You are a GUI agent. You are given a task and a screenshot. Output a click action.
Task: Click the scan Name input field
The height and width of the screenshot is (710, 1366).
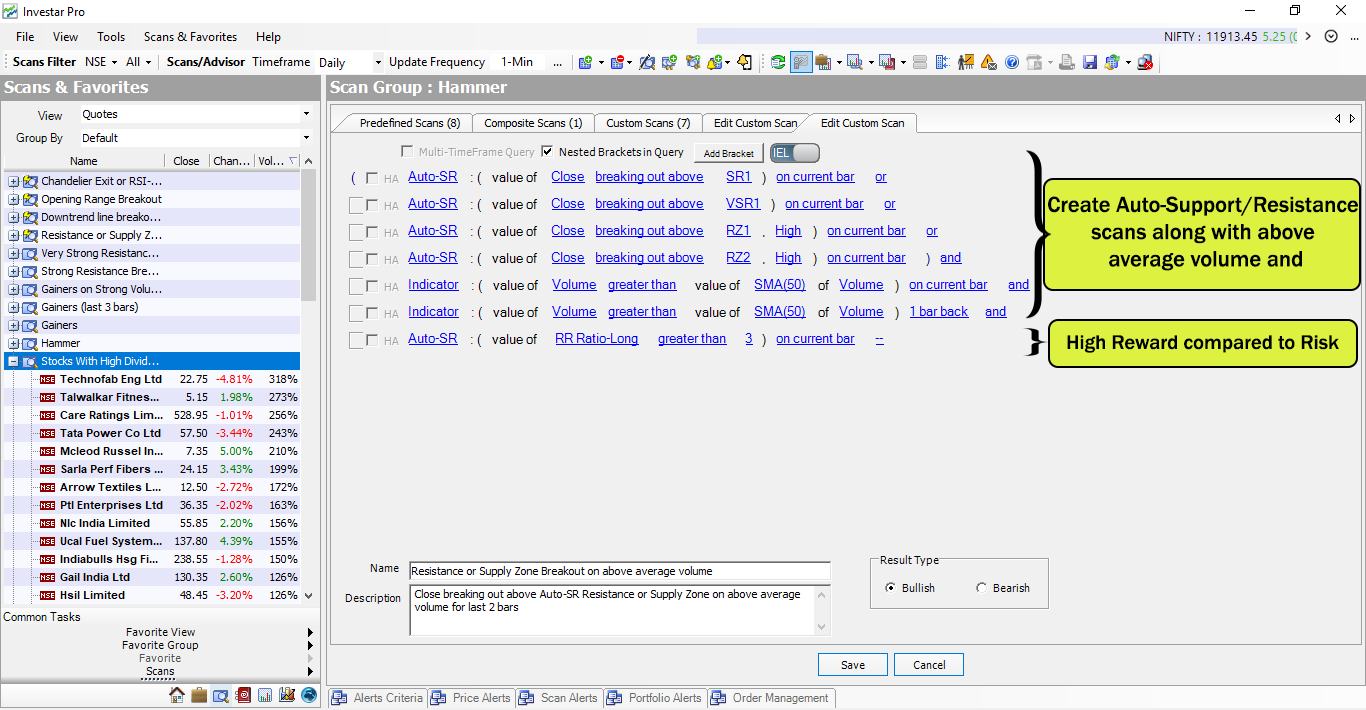[619, 571]
